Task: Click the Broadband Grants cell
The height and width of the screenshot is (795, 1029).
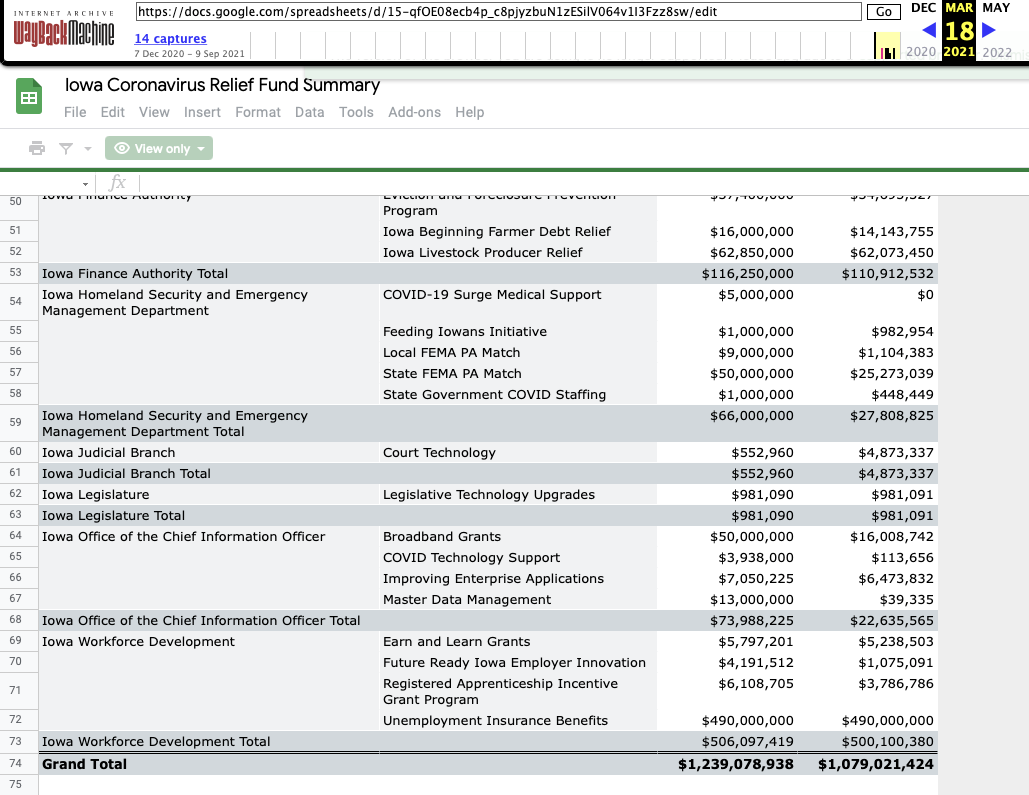Action: [x=518, y=536]
